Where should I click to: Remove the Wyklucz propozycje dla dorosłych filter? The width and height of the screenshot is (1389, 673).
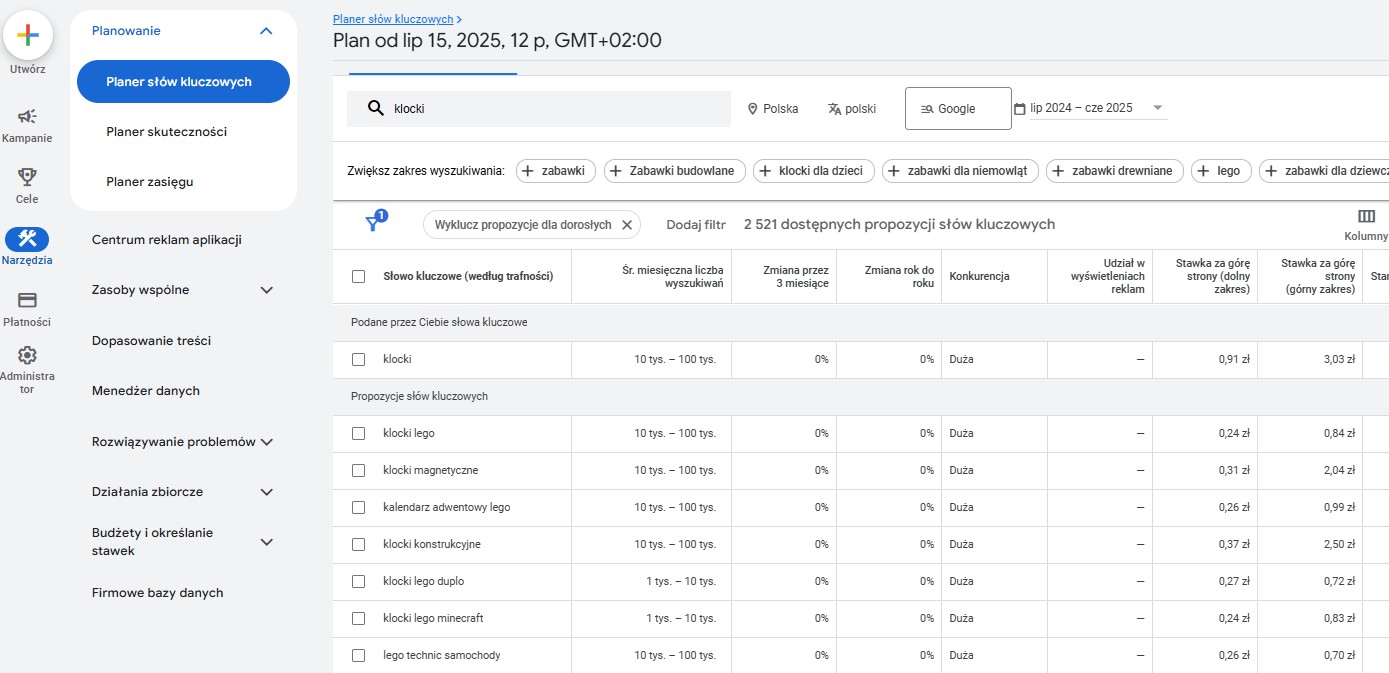point(627,225)
